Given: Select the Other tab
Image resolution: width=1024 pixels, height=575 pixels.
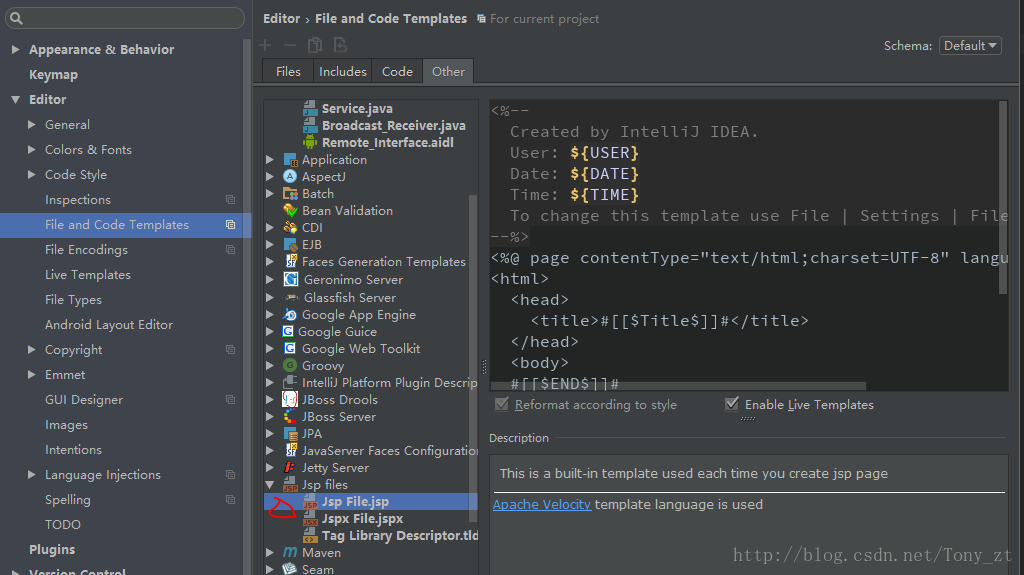Looking at the screenshot, I should coord(448,71).
